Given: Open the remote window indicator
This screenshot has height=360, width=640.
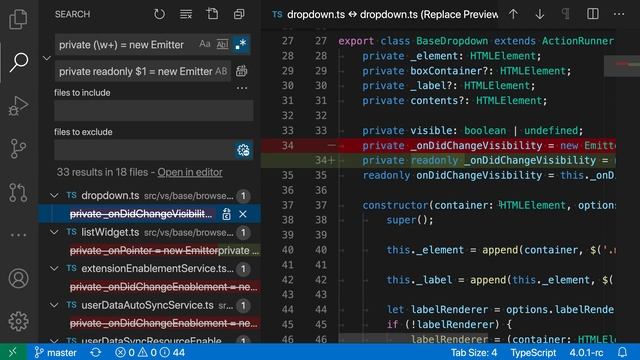Looking at the screenshot, I should (x=13, y=352).
